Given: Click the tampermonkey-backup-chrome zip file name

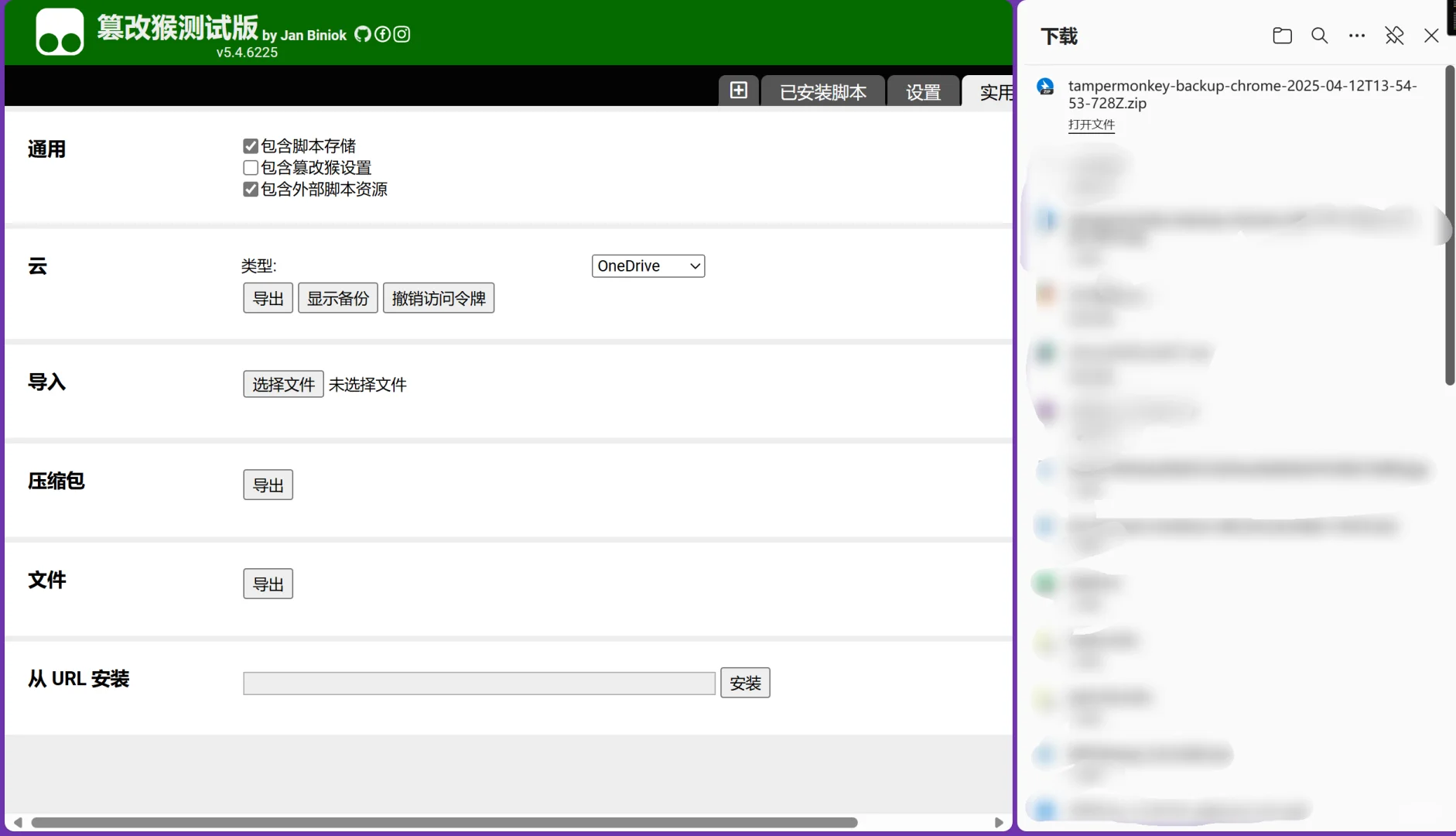Looking at the screenshot, I should [x=1242, y=94].
